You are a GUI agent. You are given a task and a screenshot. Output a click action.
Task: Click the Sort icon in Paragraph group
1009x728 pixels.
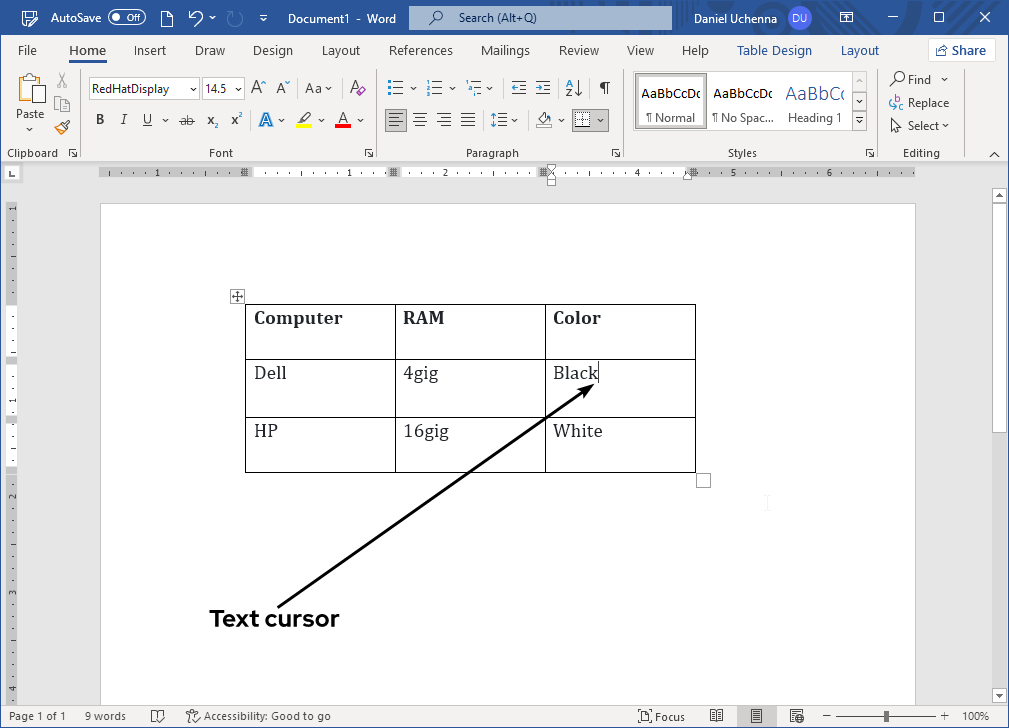coord(574,88)
